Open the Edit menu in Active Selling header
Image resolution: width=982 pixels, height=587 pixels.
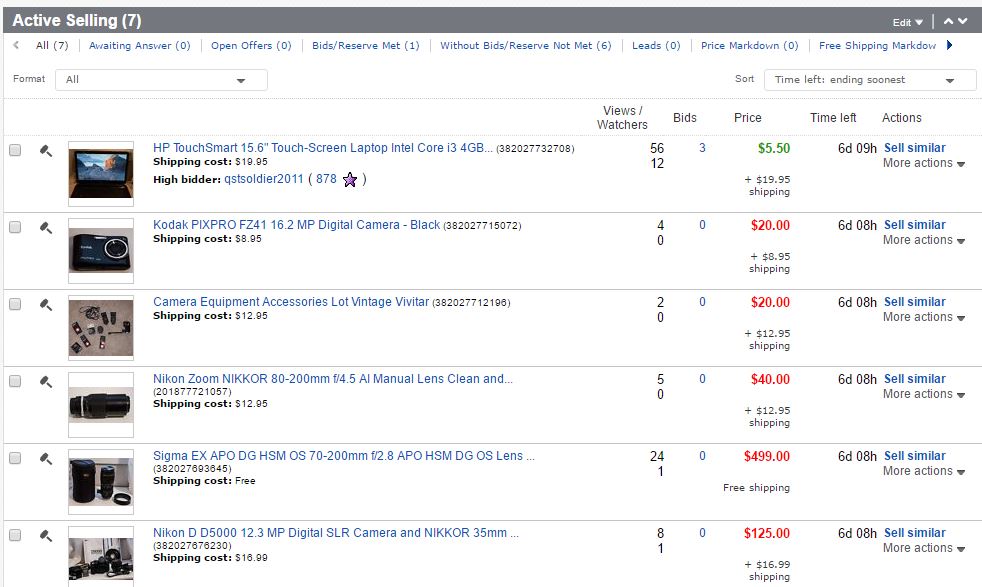pyautogui.click(x=907, y=22)
